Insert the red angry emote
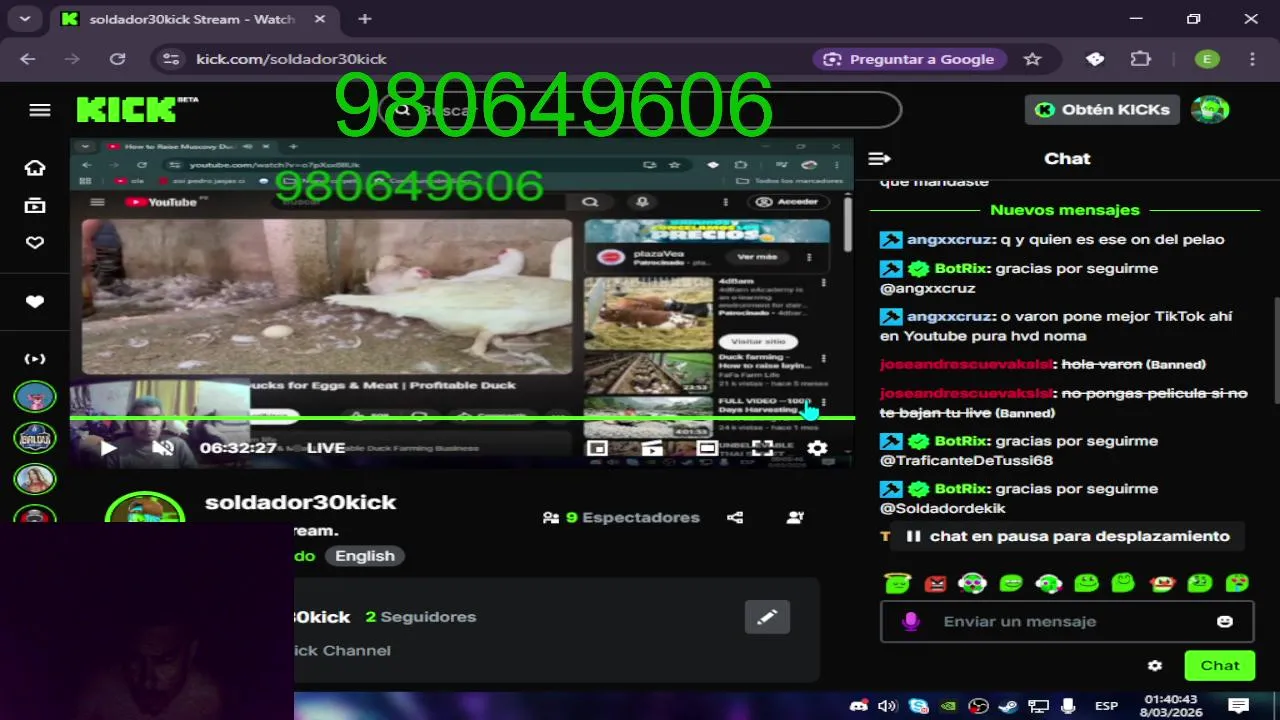 pyautogui.click(x=935, y=582)
